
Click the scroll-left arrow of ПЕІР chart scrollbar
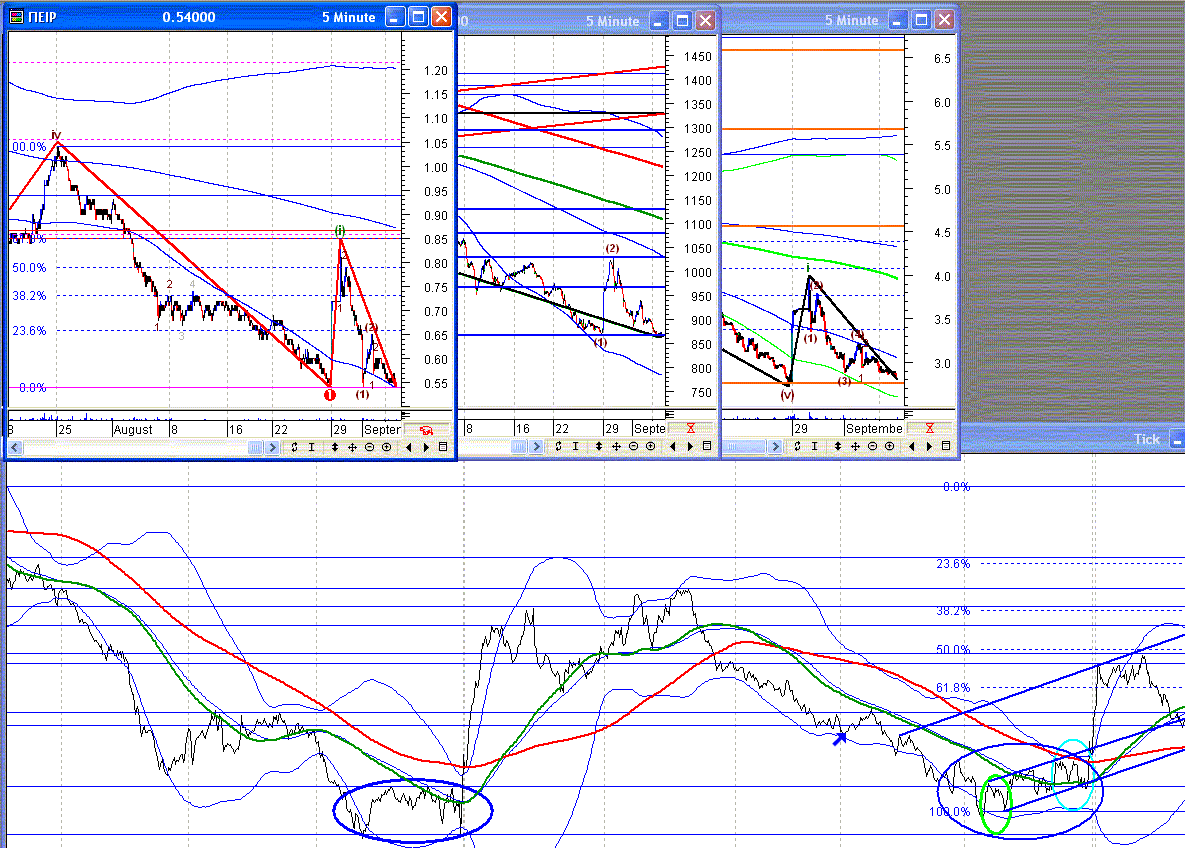[15, 447]
